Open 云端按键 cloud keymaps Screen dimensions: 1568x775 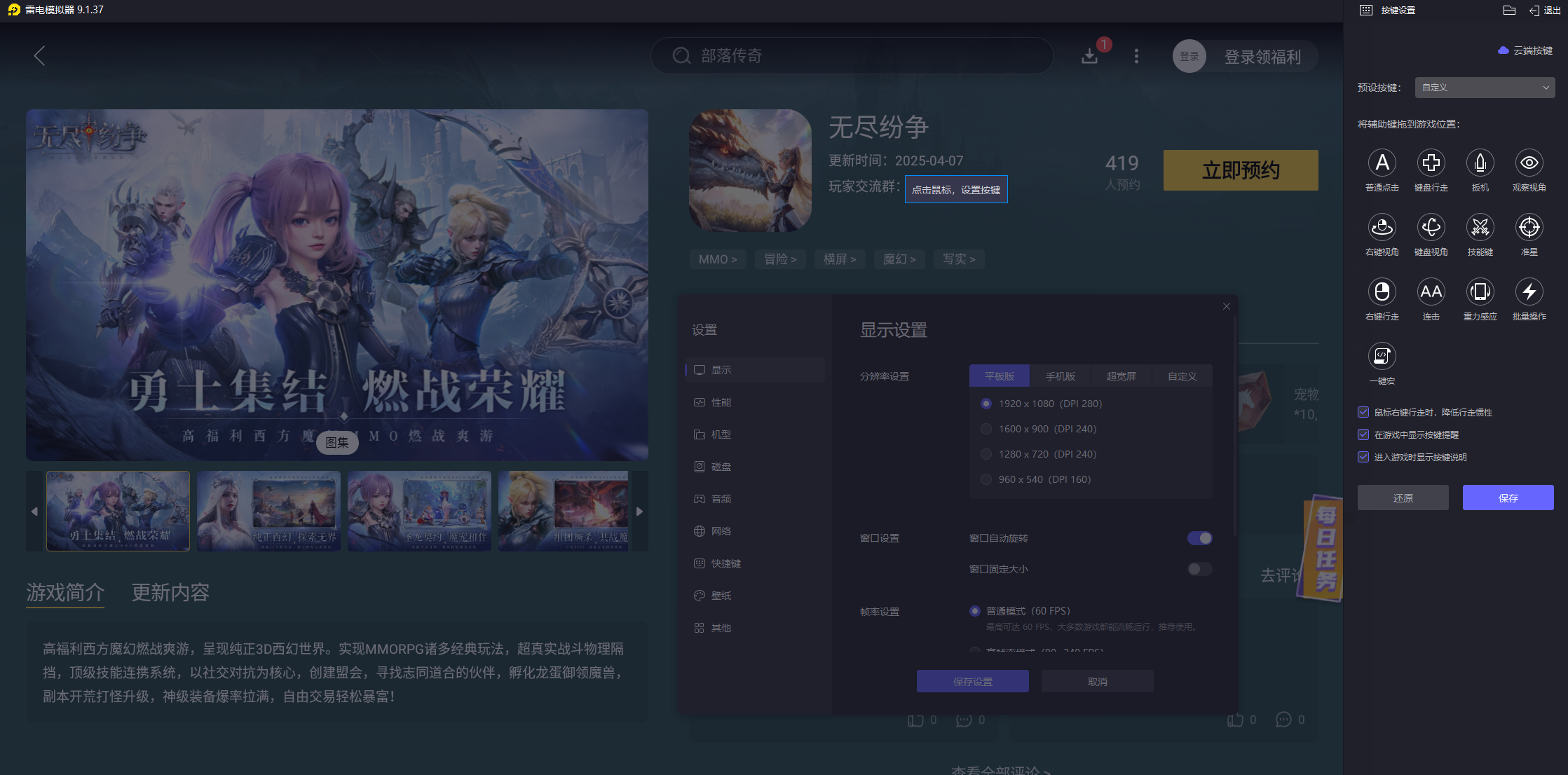(1525, 50)
